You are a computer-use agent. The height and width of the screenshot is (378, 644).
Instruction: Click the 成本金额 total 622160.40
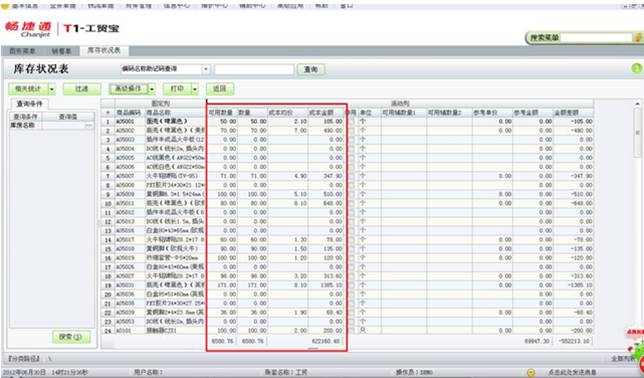326,341
